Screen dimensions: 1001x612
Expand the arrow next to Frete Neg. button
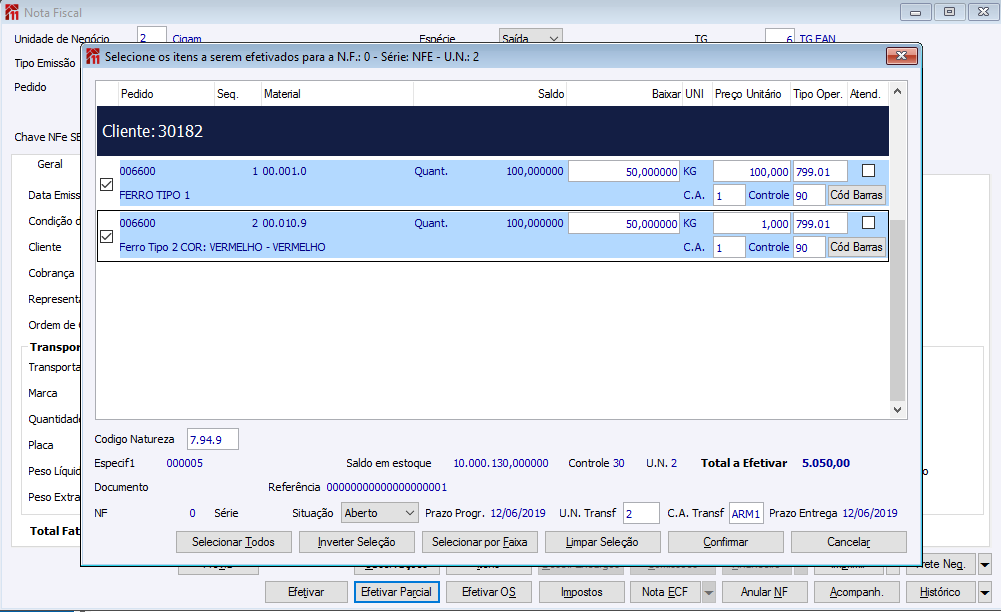click(985, 564)
